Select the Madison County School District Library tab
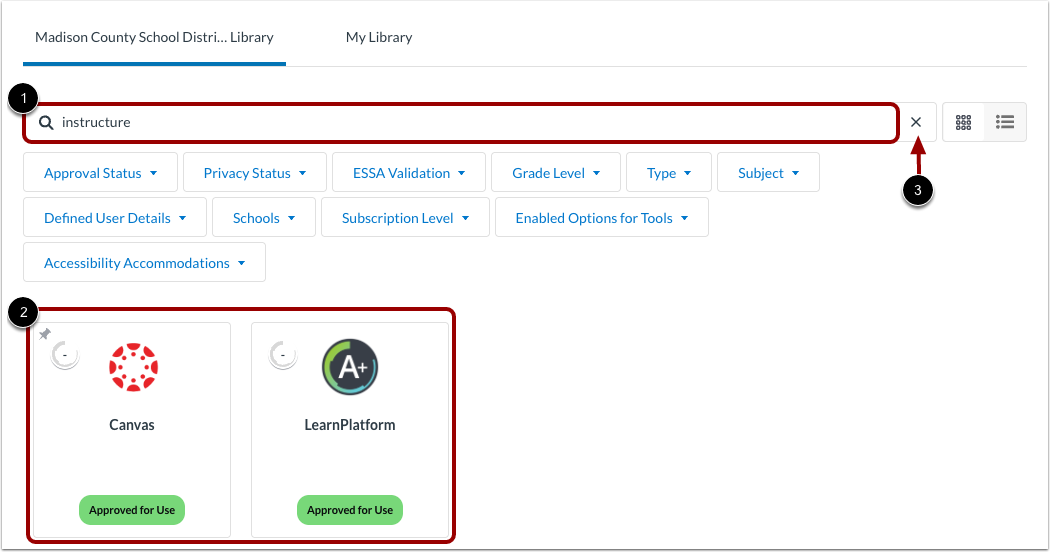Viewport: 1050px width, 552px height. pyautogui.click(x=154, y=38)
